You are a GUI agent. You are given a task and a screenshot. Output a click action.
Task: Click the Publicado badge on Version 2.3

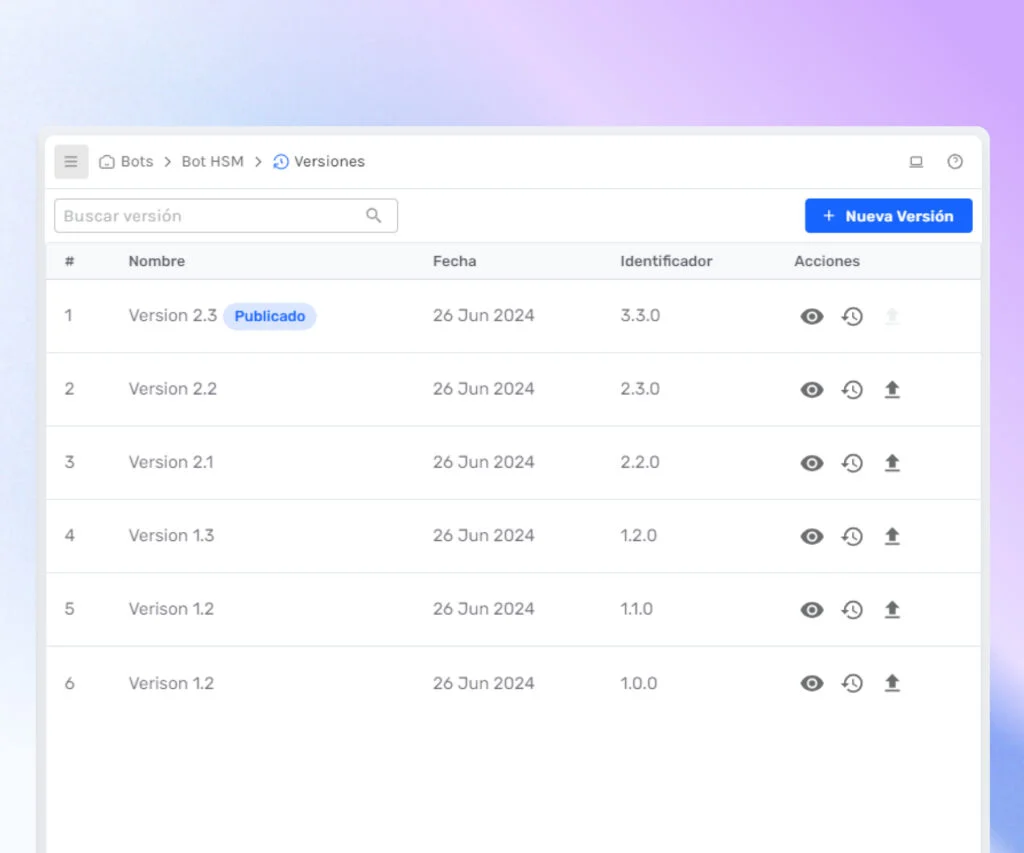269,316
